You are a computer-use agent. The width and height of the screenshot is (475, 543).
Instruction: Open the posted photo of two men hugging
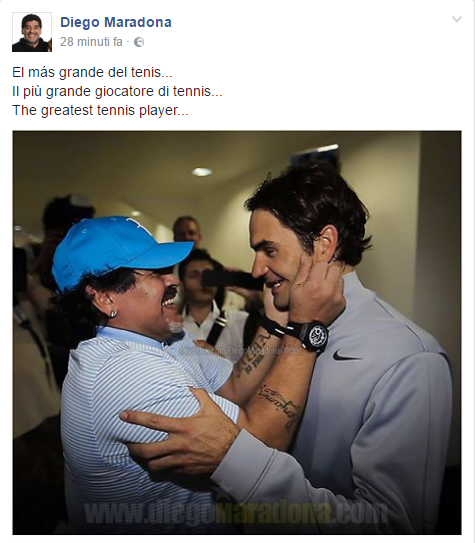click(237, 332)
